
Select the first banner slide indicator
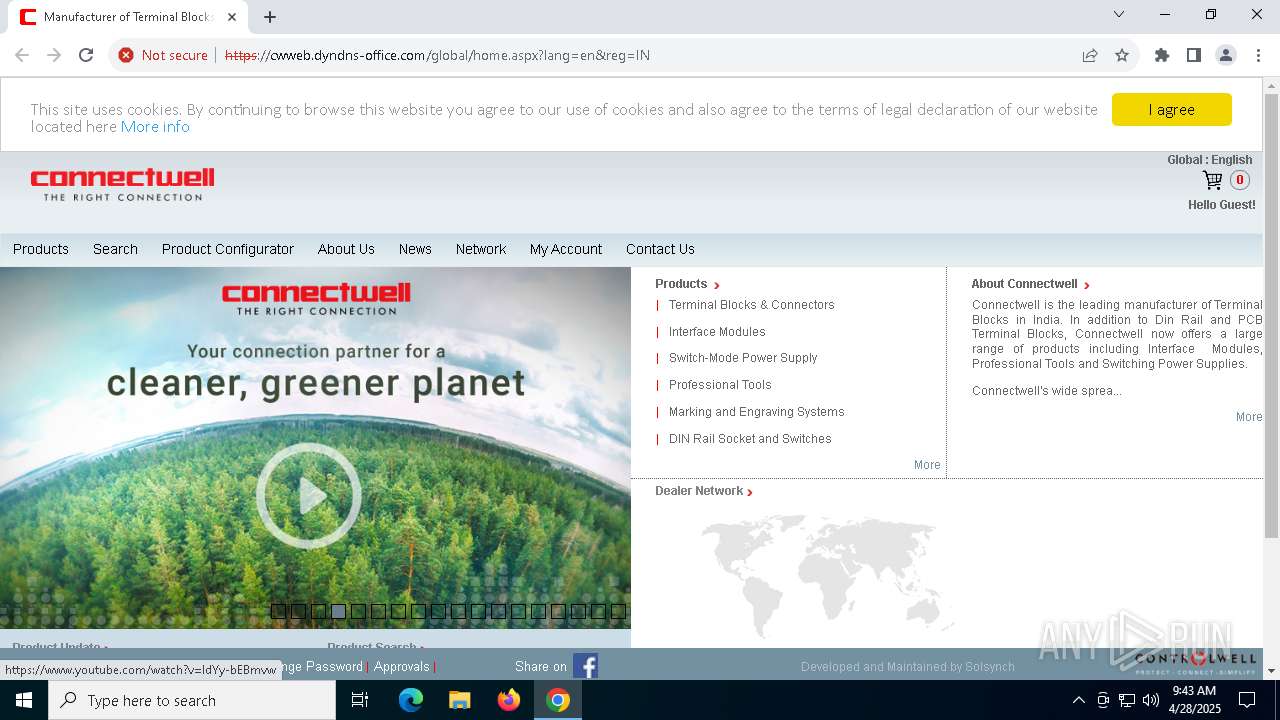[278, 611]
